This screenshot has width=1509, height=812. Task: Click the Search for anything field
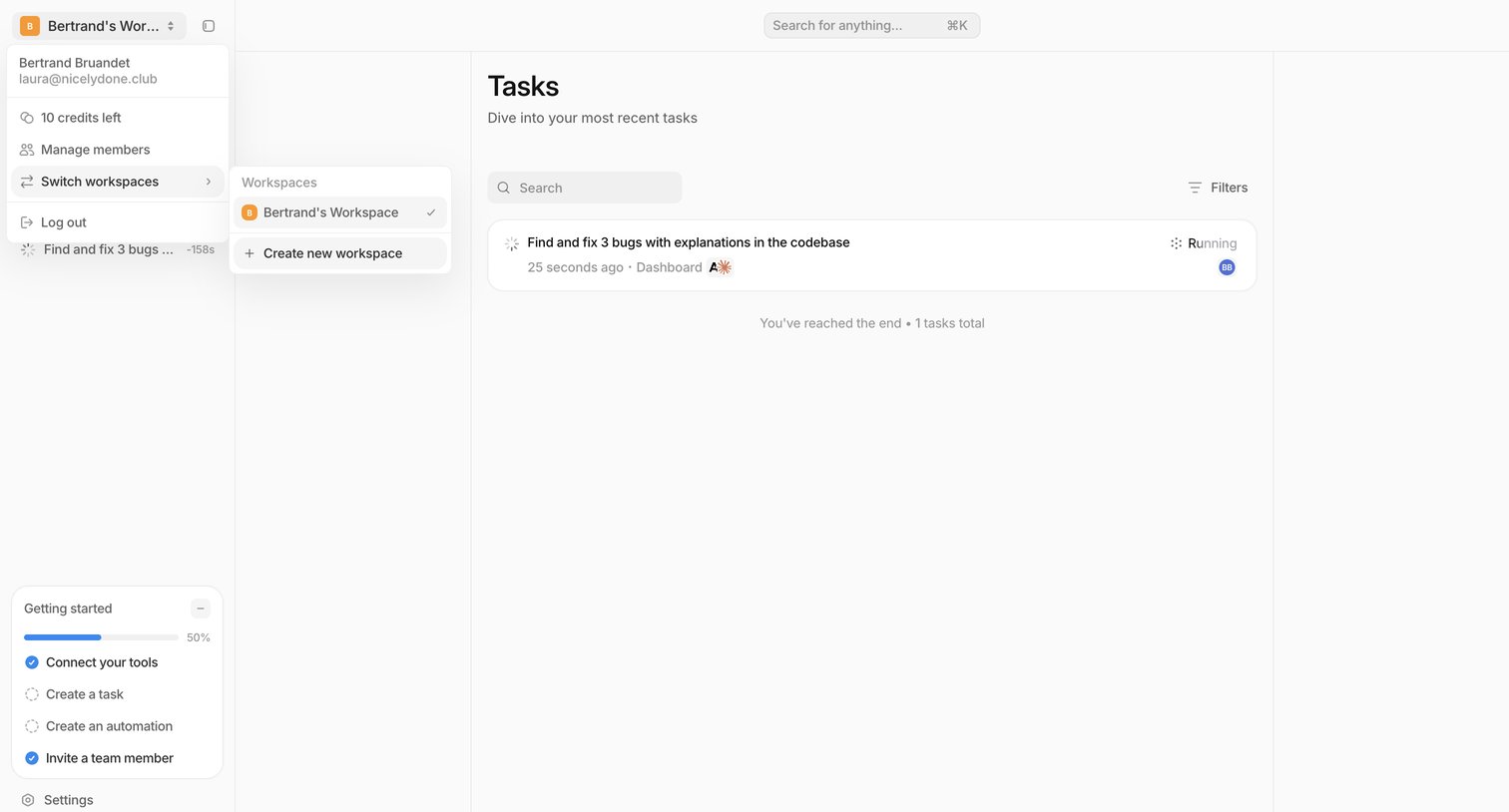(x=872, y=26)
